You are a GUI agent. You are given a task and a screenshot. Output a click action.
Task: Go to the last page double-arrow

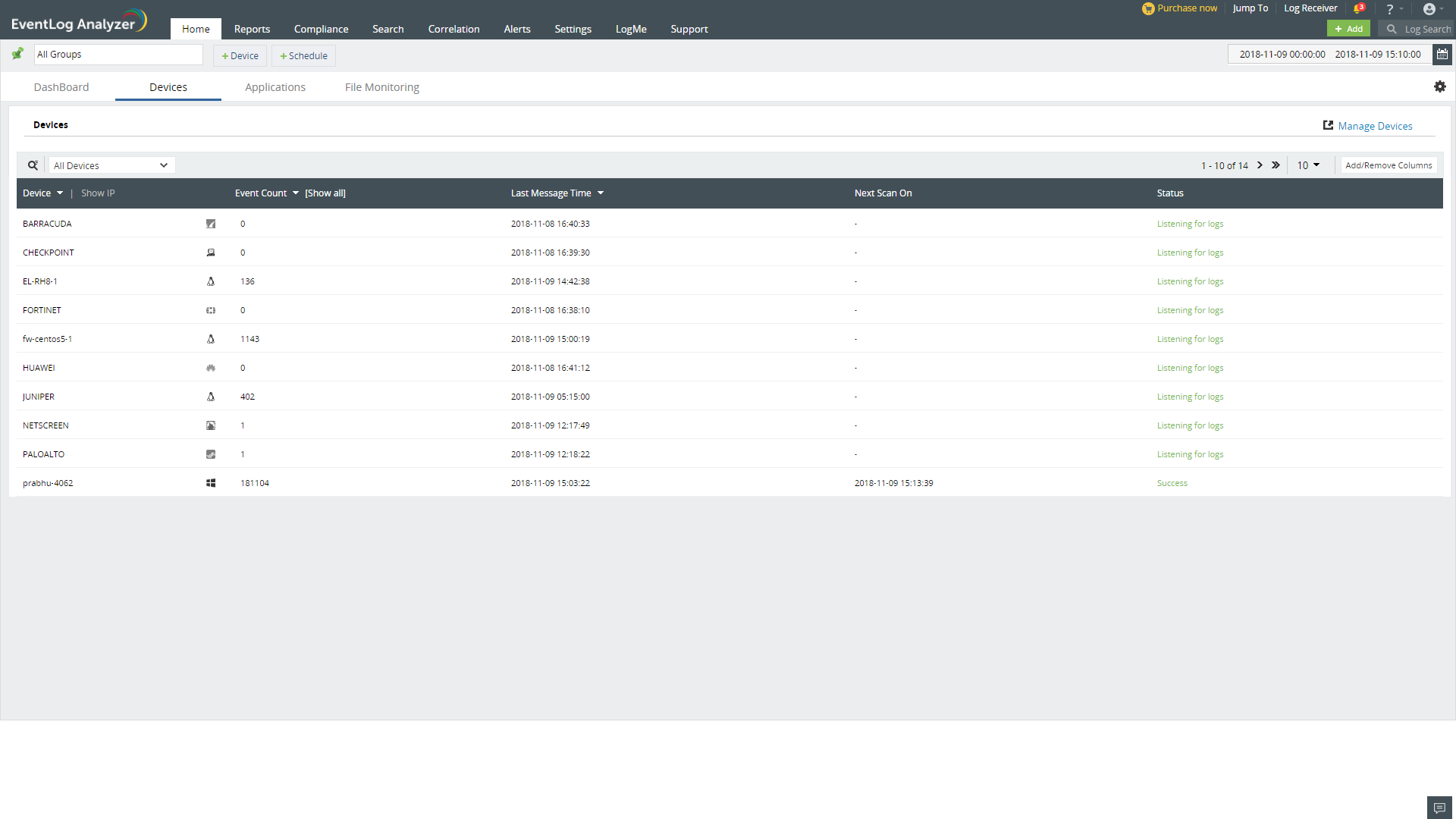(x=1276, y=165)
